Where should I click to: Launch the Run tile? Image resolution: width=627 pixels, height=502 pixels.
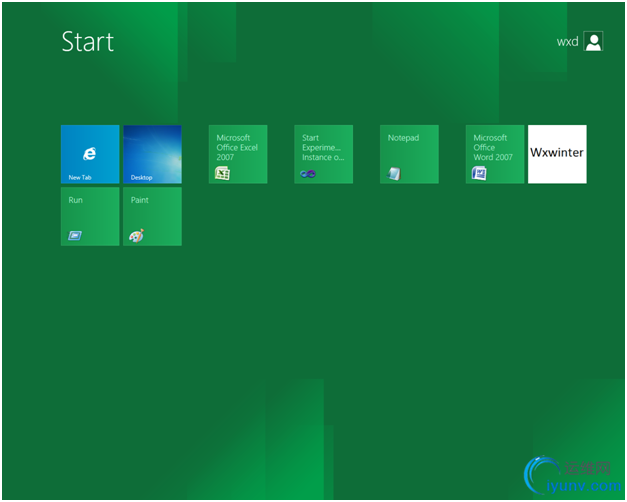90,216
